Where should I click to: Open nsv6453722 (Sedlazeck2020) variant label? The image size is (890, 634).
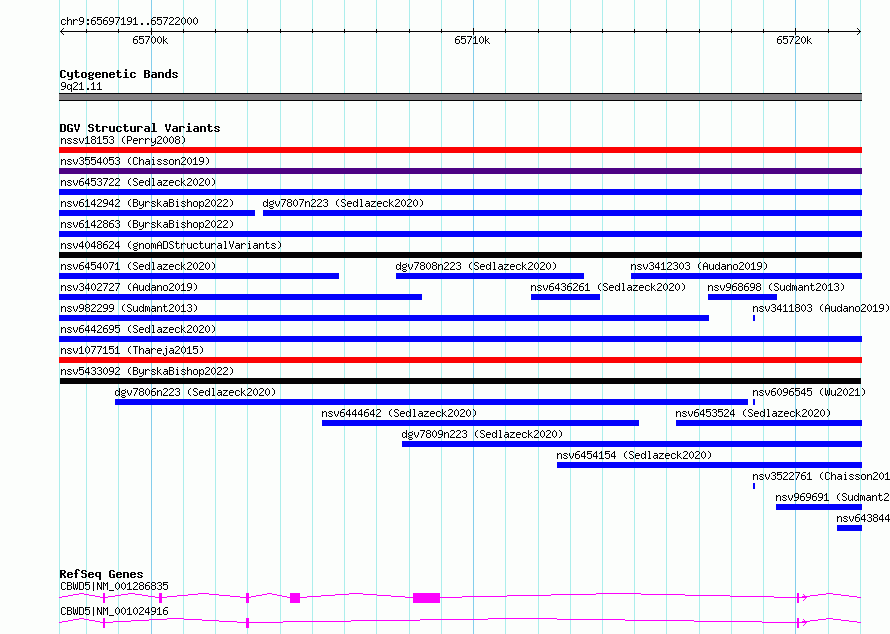[x=138, y=182]
